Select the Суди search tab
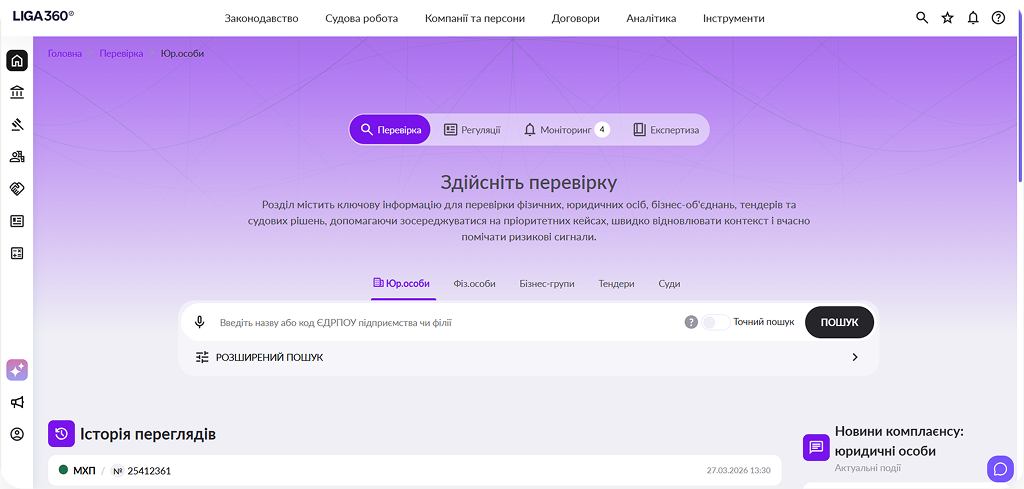The width and height of the screenshot is (1024, 489). [x=669, y=284]
